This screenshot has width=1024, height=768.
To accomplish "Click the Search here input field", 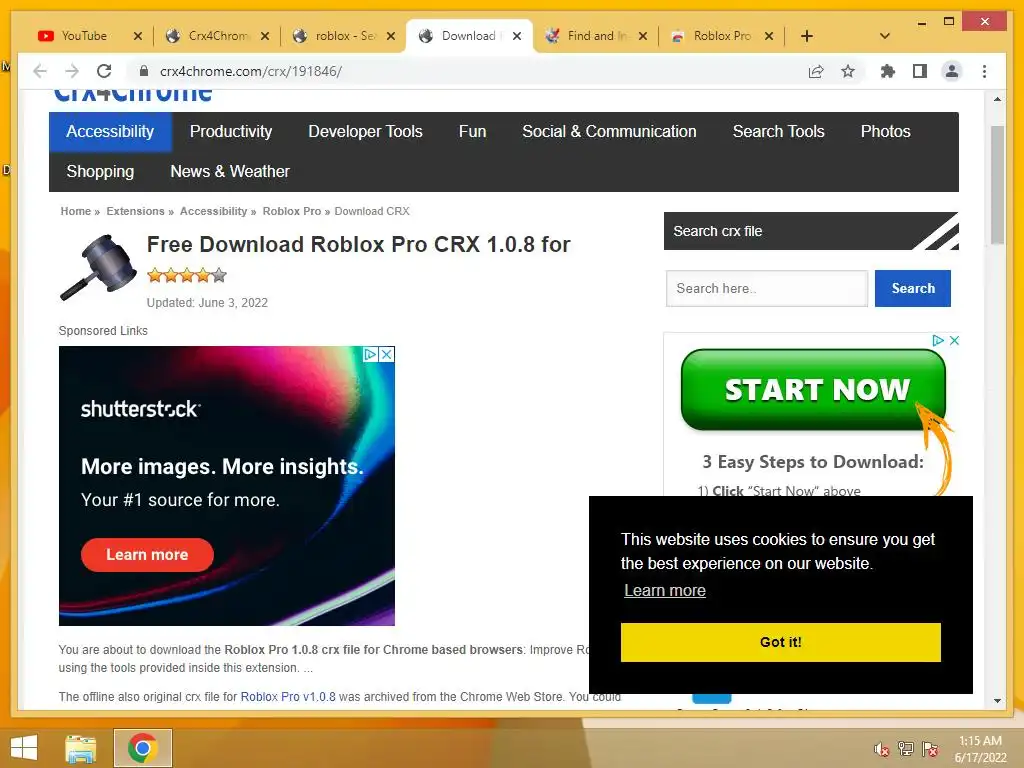I will click(767, 288).
